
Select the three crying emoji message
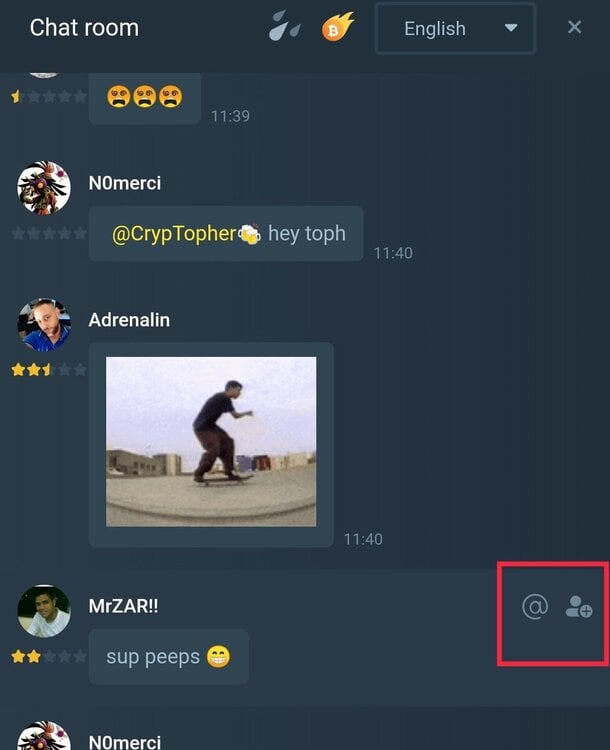[x=144, y=97]
